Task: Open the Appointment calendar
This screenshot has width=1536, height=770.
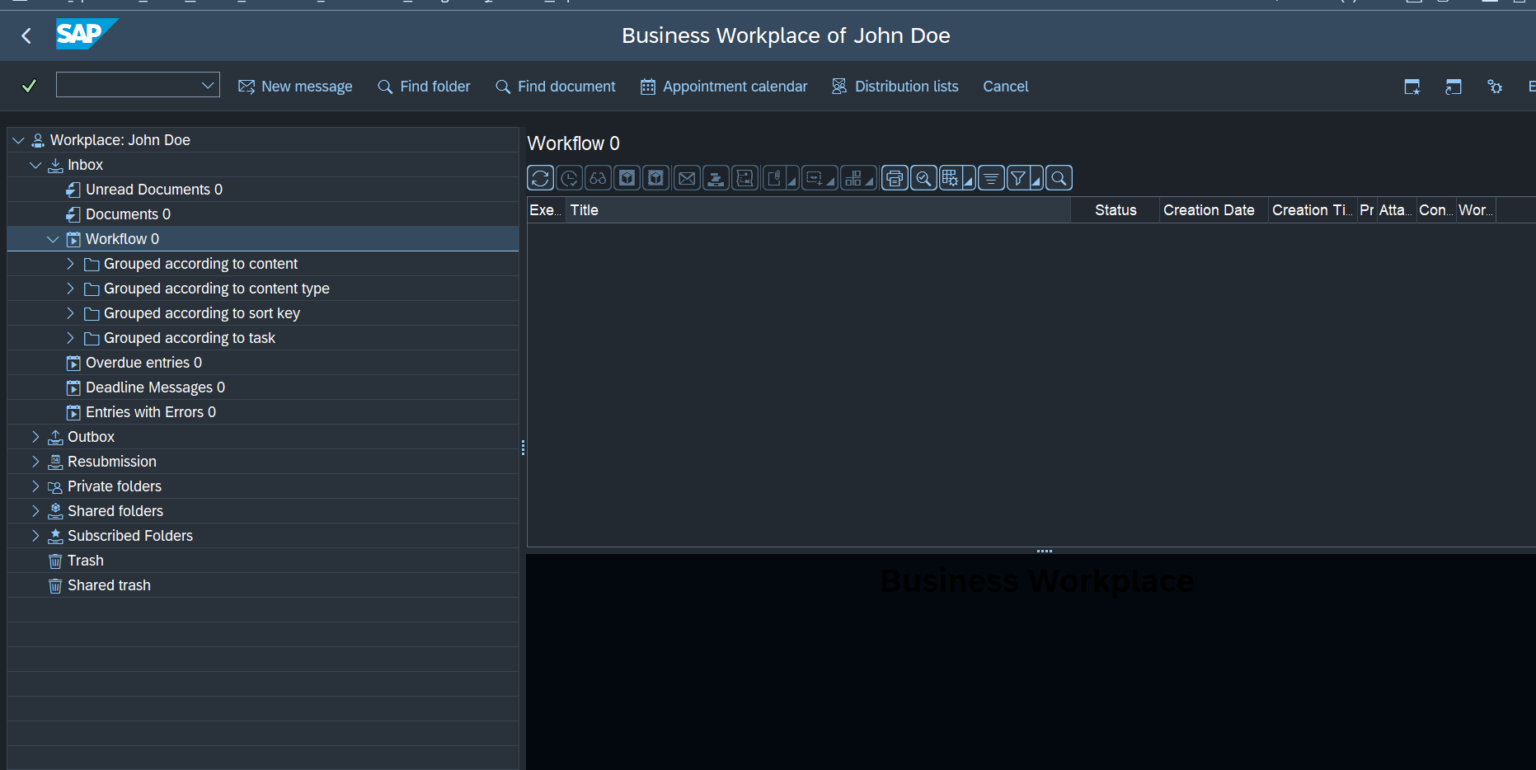Action: 724,87
